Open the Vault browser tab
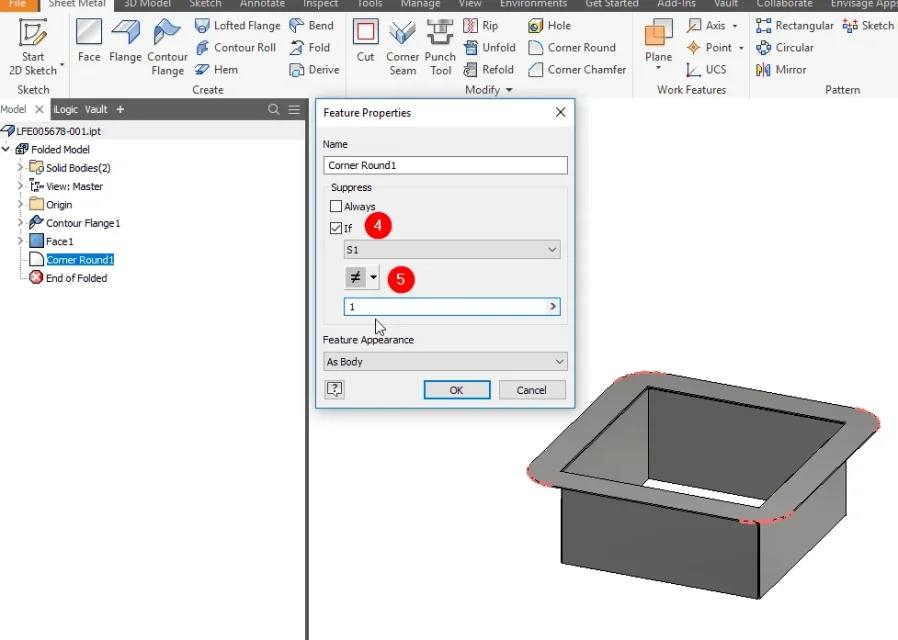This screenshot has height=640, width=898. (x=96, y=109)
